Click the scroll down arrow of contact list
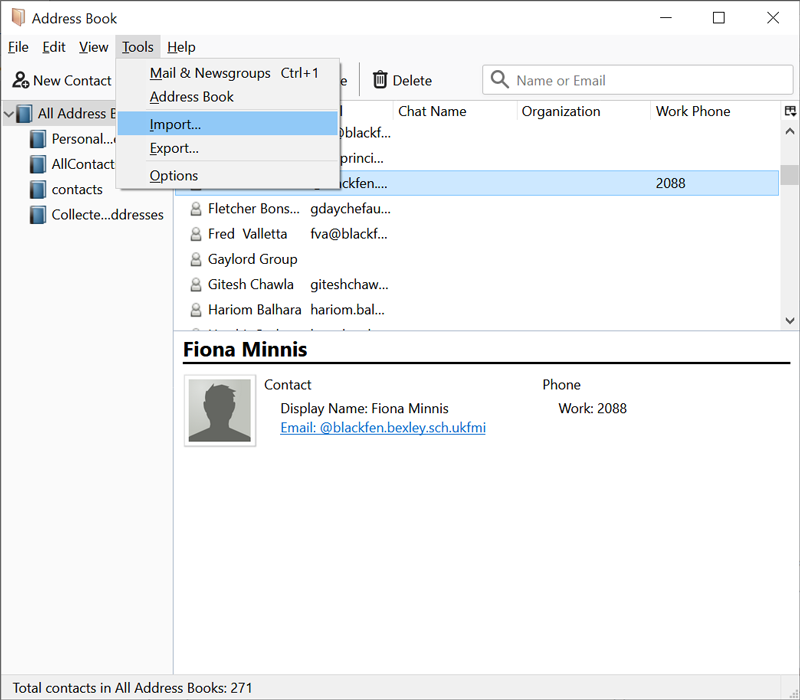 click(790, 320)
